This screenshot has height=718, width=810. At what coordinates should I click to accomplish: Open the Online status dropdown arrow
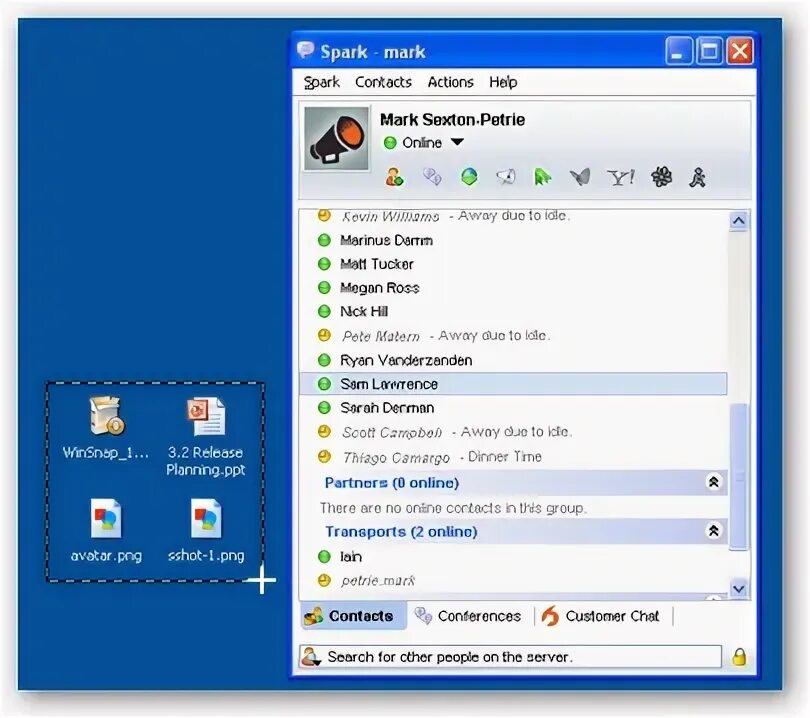457,142
